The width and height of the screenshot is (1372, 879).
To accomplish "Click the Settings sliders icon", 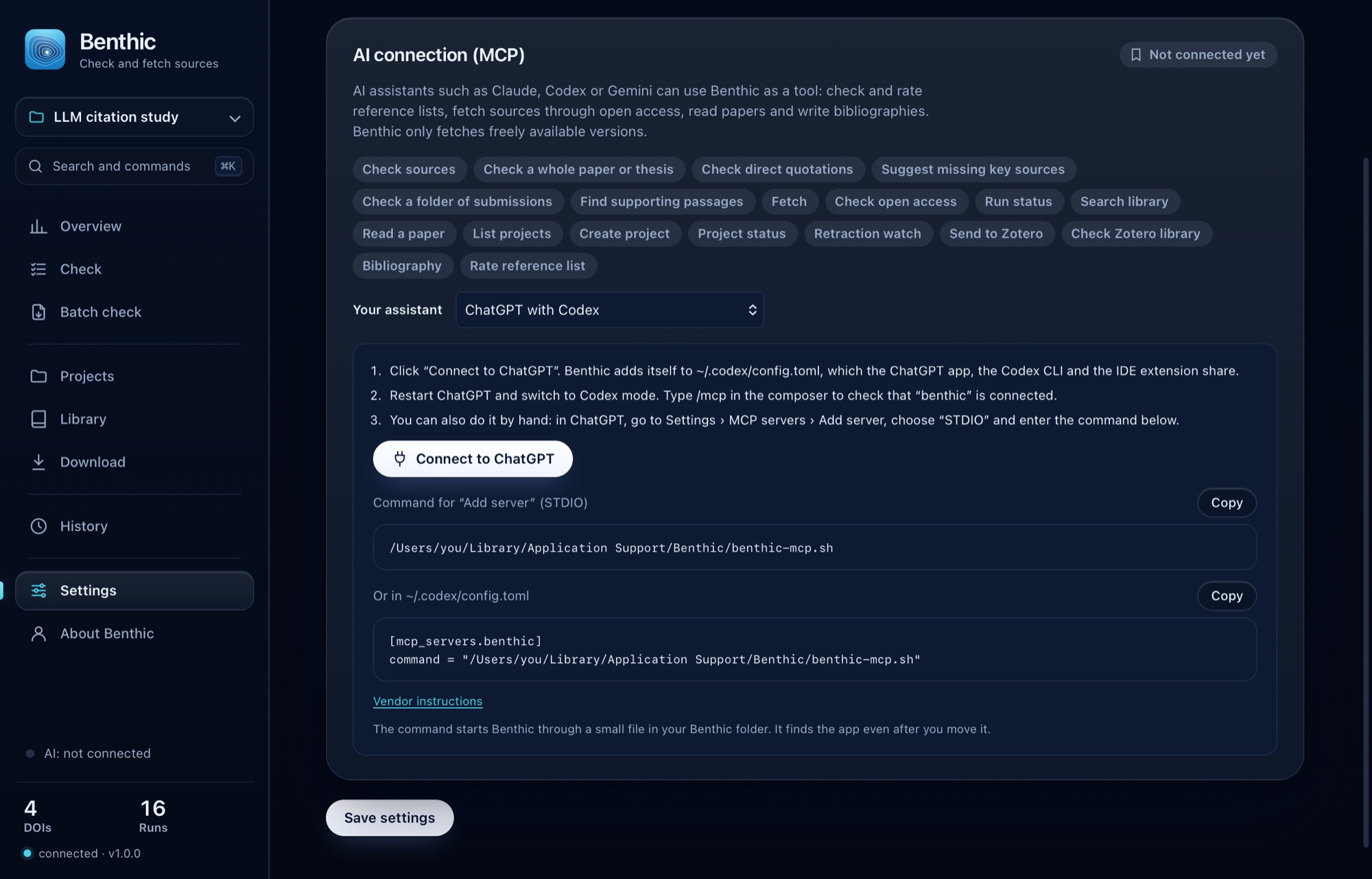I will (38, 590).
